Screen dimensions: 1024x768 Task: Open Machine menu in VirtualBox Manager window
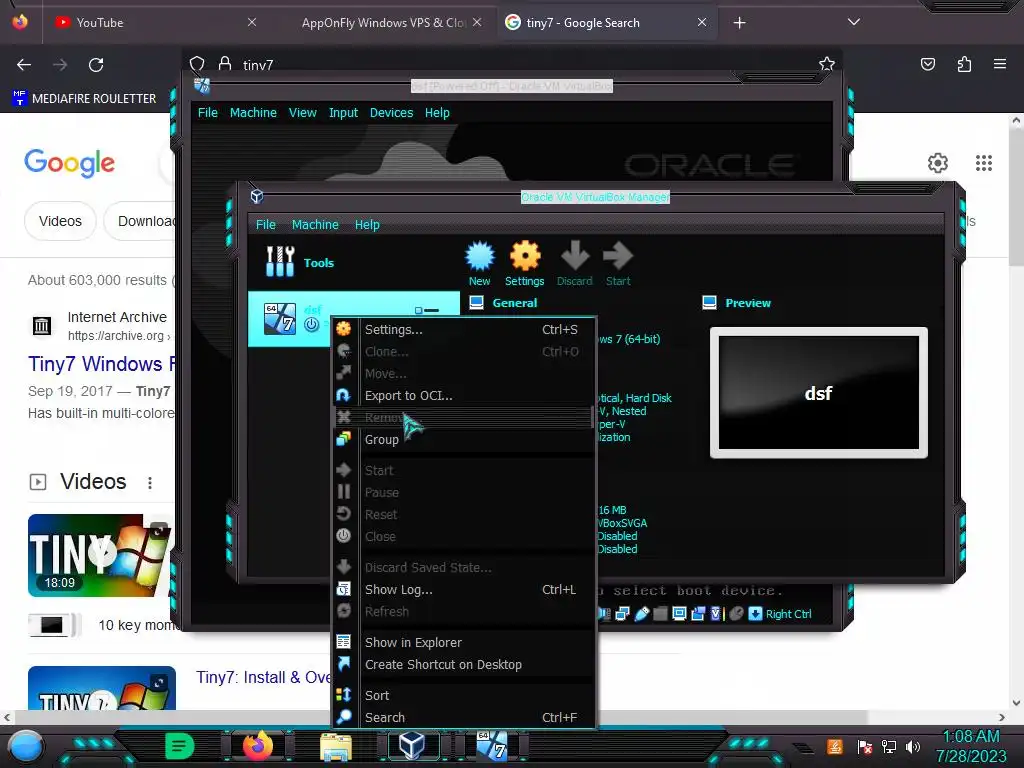tap(315, 225)
